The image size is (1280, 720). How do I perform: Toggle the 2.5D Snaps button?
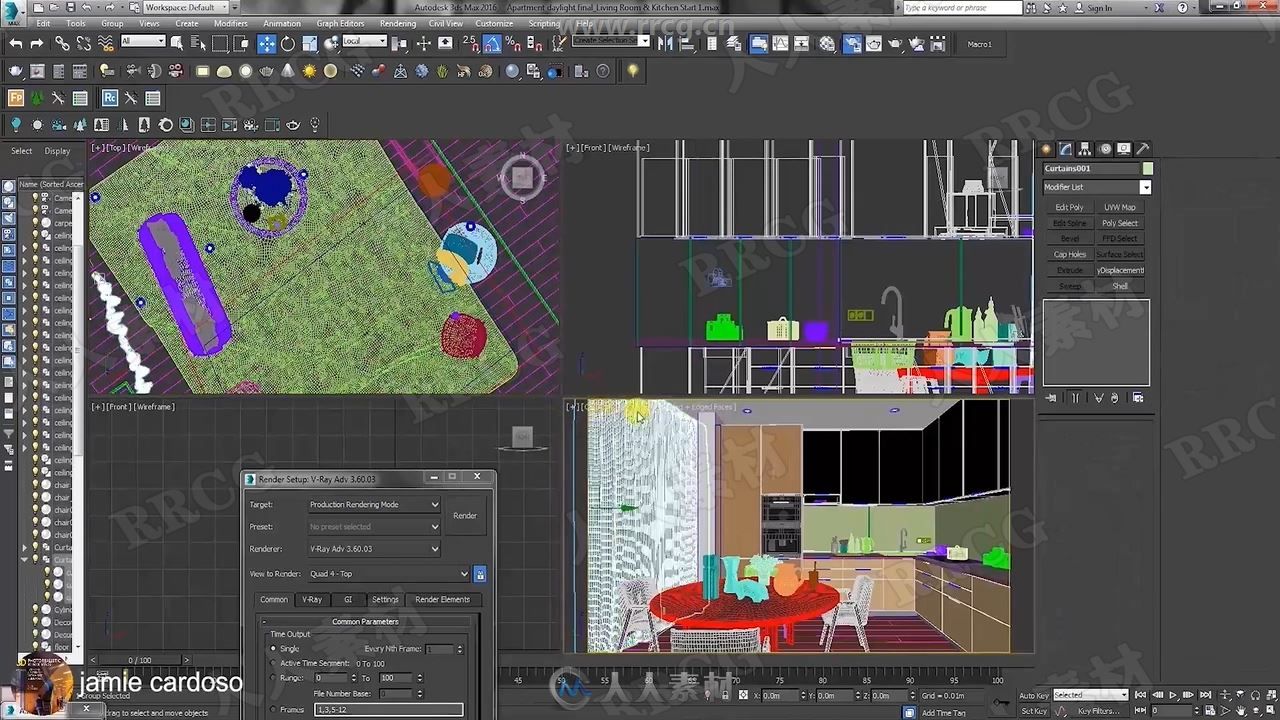(470, 43)
